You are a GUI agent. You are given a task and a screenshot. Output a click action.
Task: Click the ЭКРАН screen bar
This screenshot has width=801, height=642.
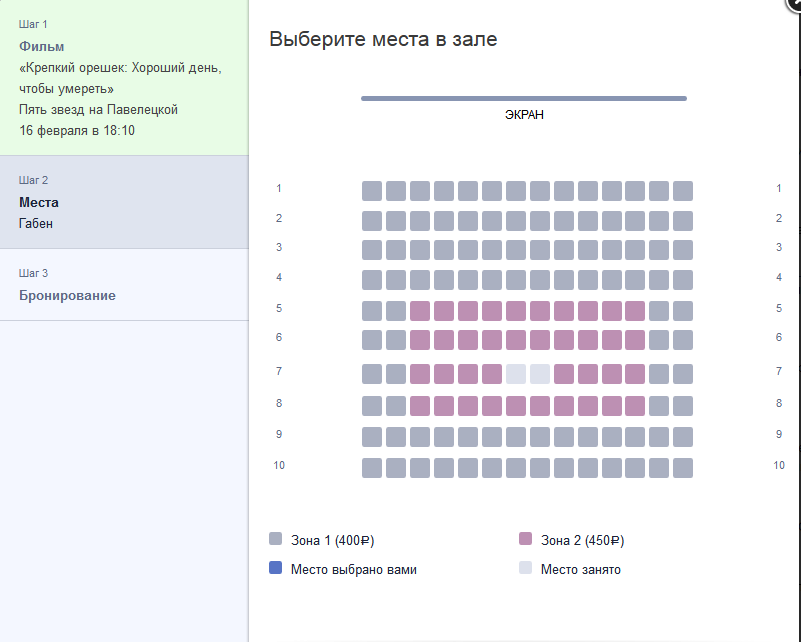pos(524,98)
